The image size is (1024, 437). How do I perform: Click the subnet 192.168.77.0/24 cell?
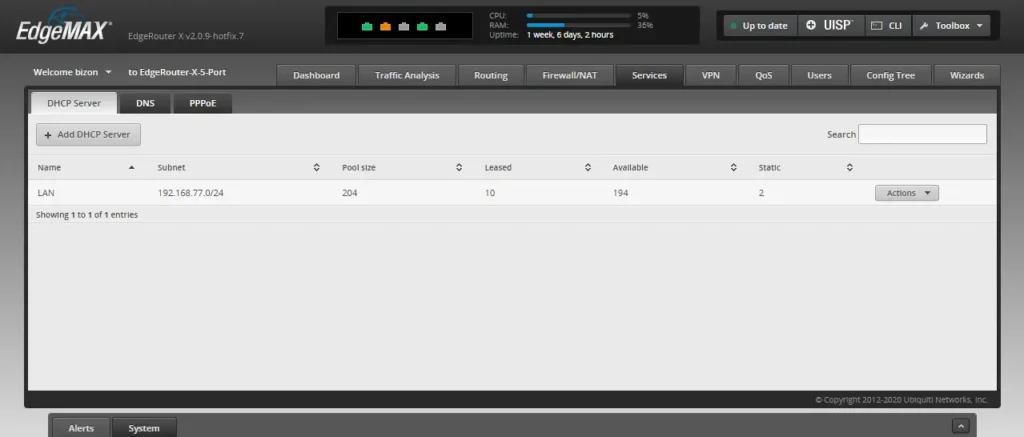point(191,193)
